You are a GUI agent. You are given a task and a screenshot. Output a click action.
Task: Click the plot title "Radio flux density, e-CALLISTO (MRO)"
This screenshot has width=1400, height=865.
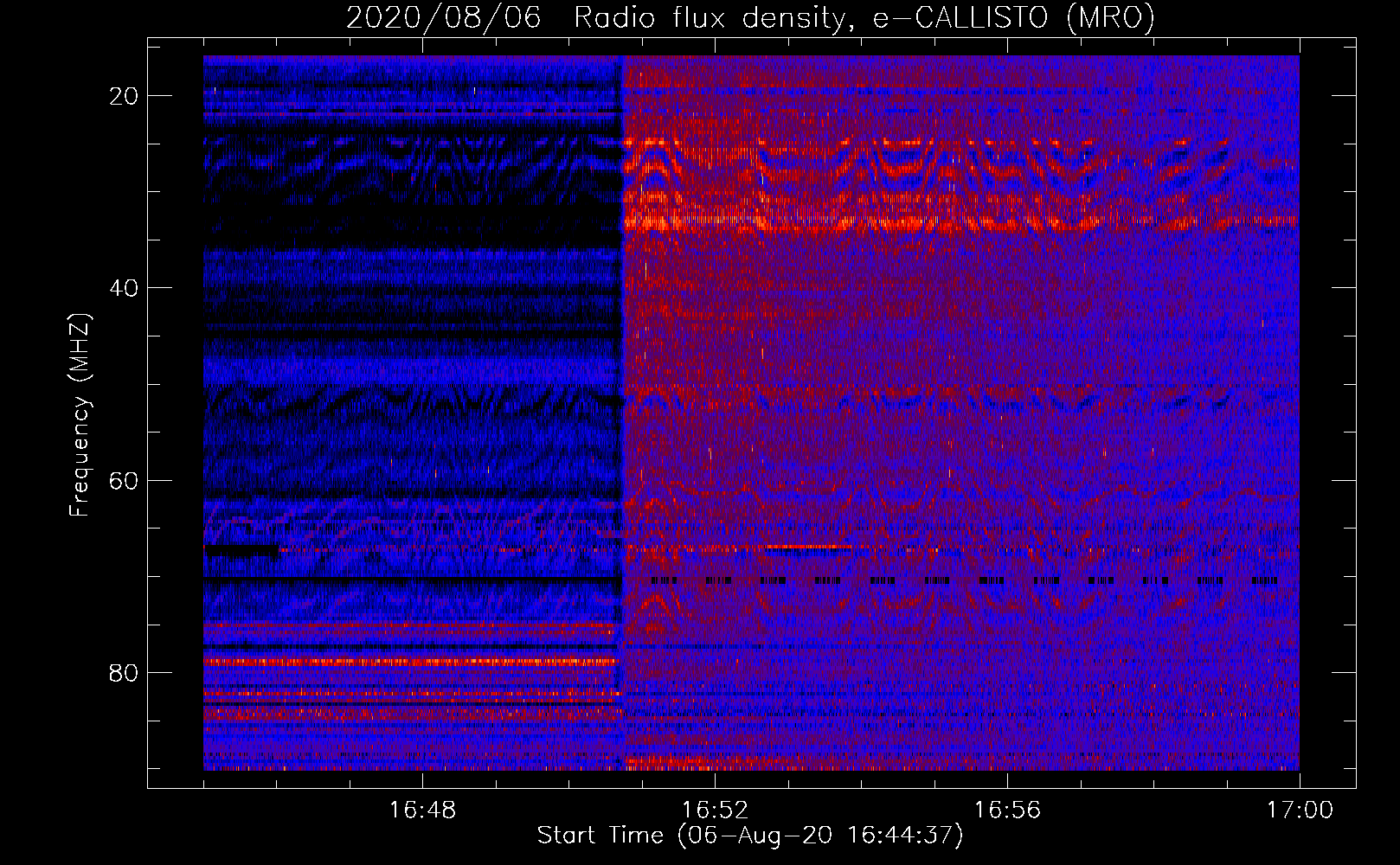864,17
